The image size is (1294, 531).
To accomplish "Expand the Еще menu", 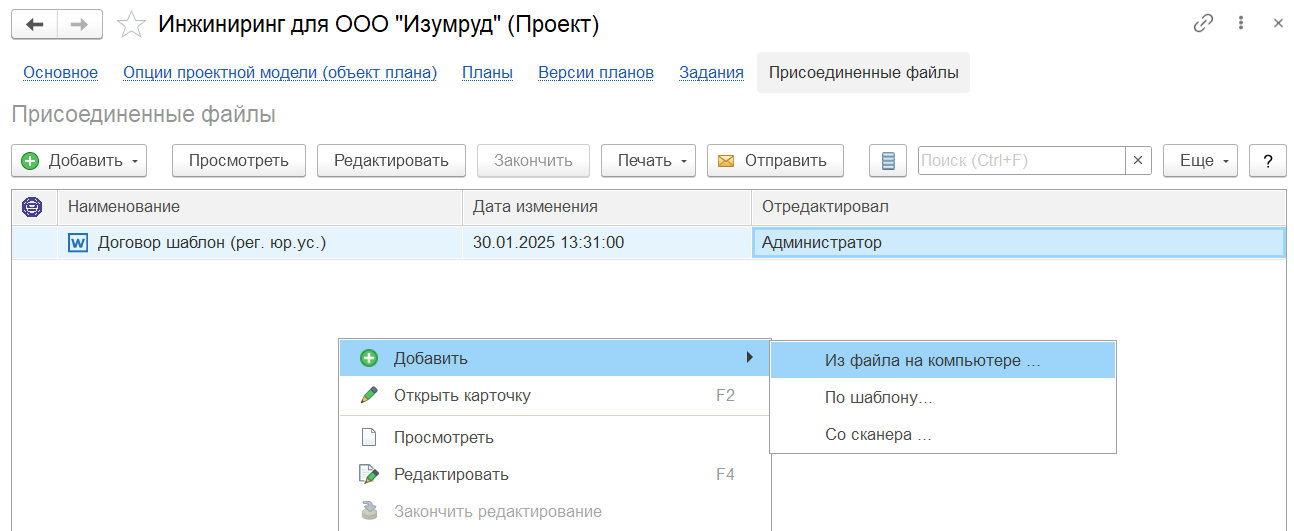I will pos(1200,161).
